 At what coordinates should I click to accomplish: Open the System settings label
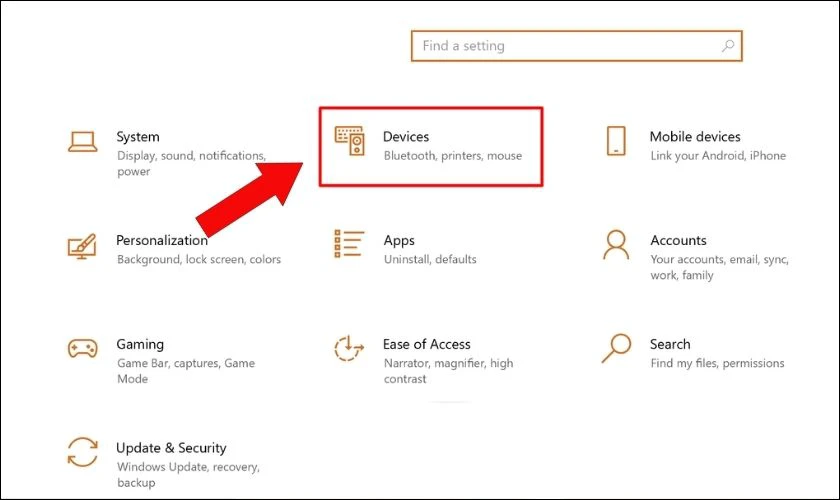(137, 137)
